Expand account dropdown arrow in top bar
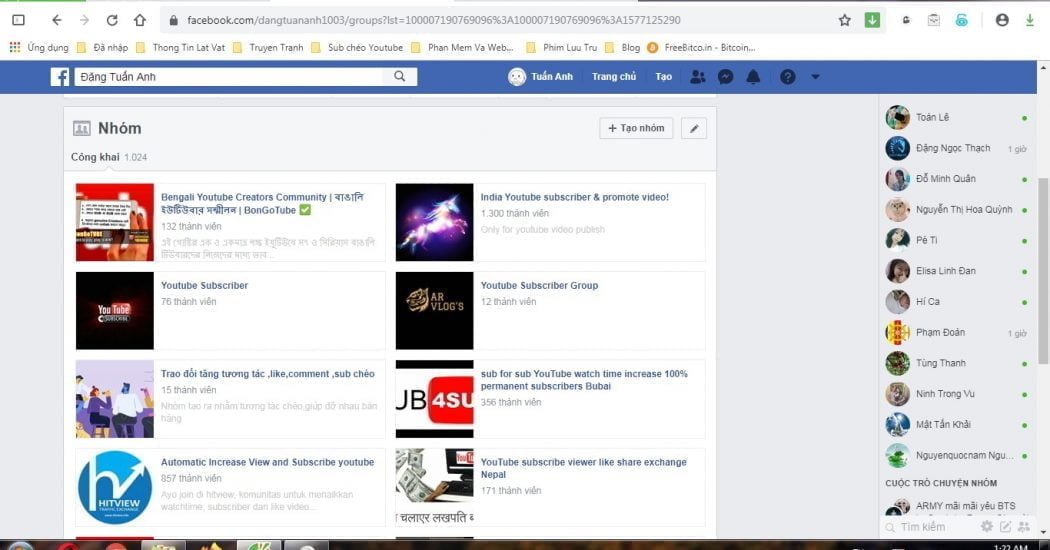Image resolution: width=1050 pixels, height=550 pixels. pyautogui.click(x=815, y=77)
